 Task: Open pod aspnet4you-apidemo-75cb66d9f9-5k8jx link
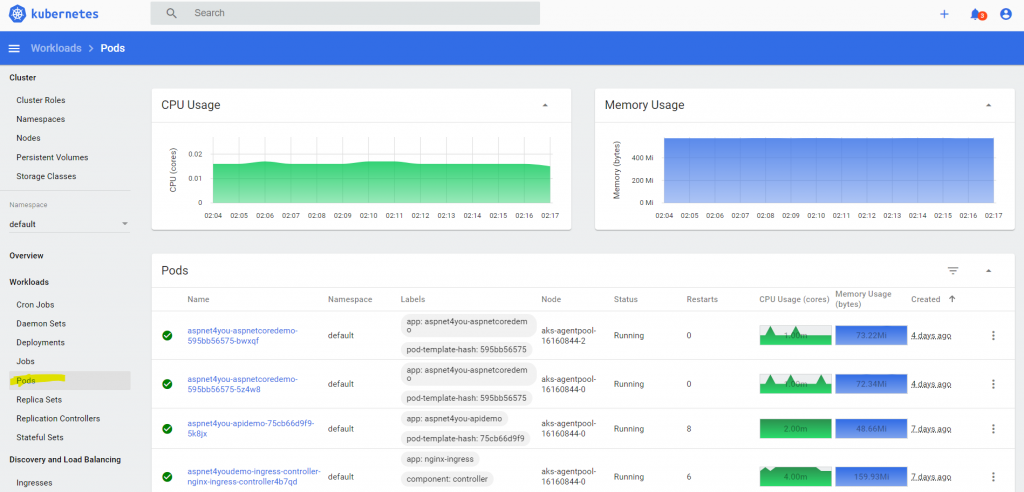[x=251, y=429]
